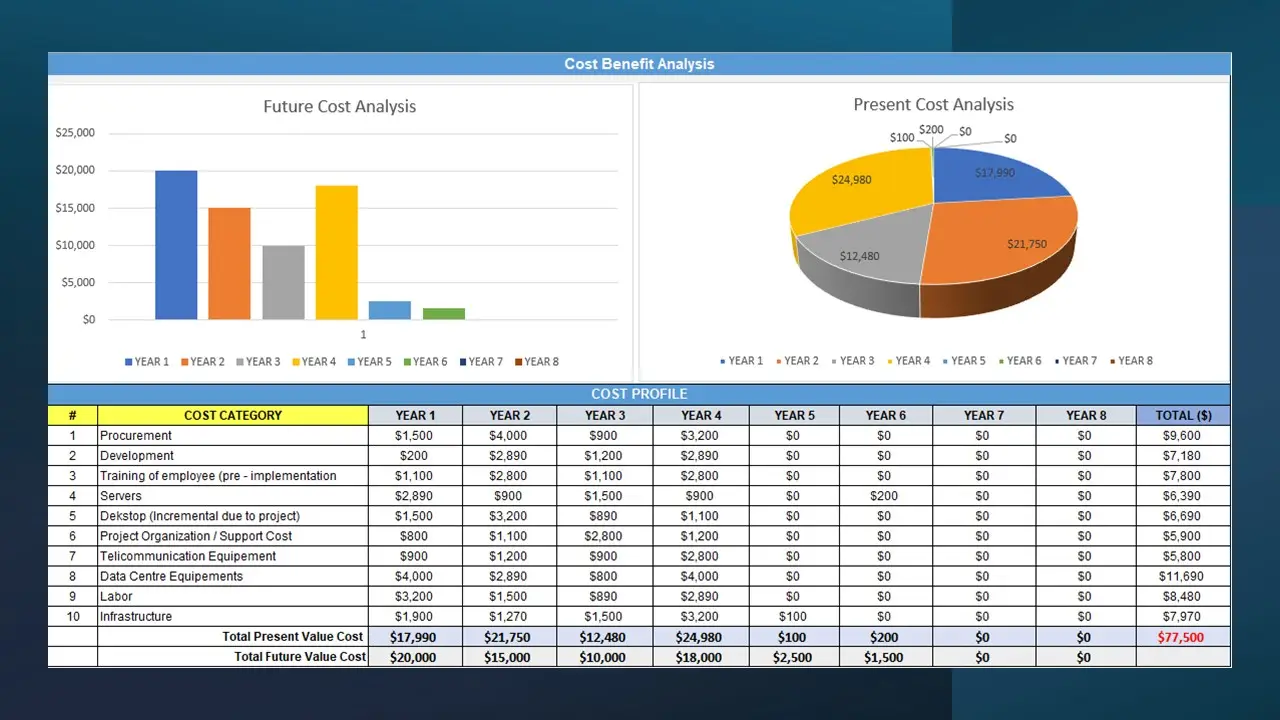The width and height of the screenshot is (1280, 720).
Task: Select the COST PROFILE section header
Action: [x=639, y=394]
